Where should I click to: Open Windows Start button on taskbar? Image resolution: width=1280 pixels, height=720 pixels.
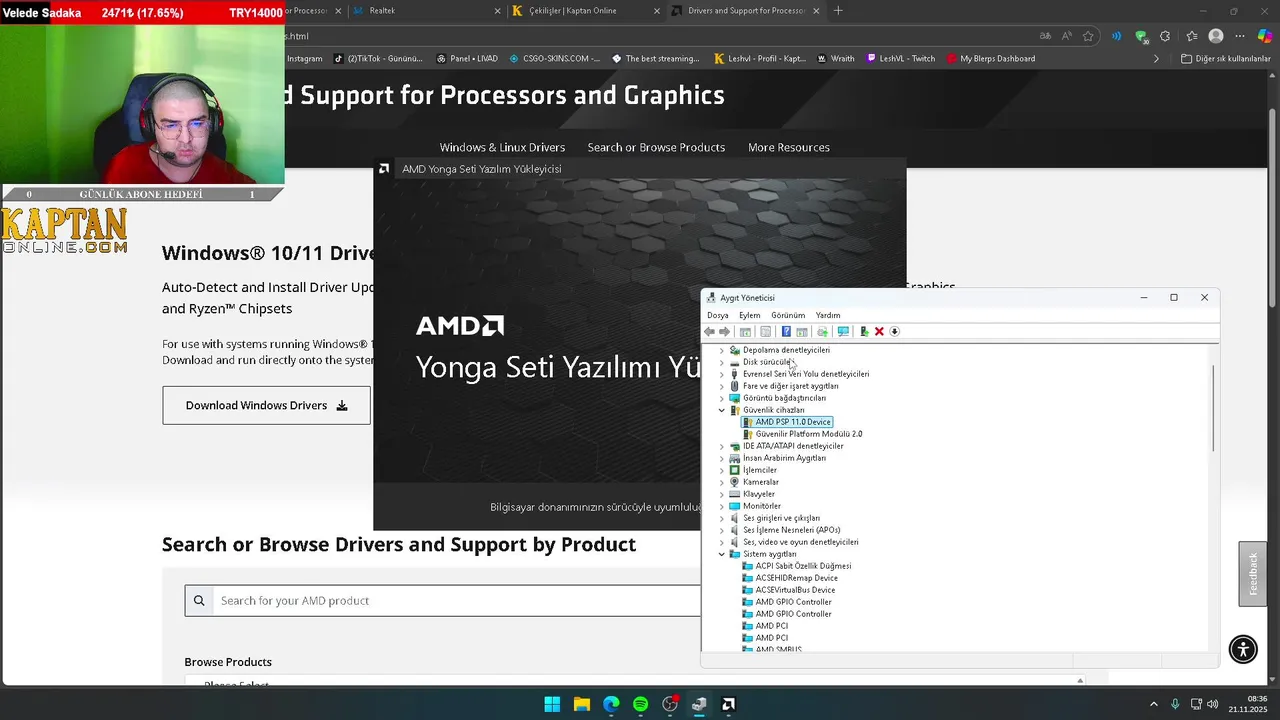[552, 704]
